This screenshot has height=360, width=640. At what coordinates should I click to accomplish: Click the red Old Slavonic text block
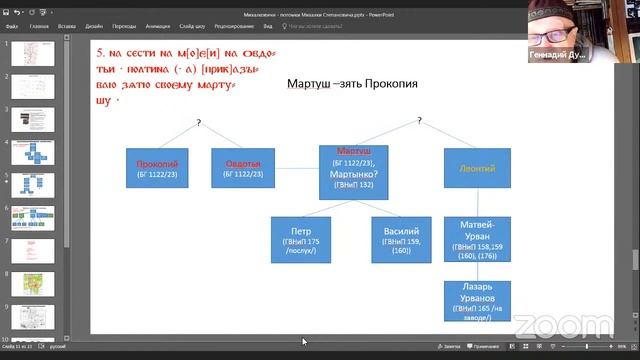coord(186,76)
